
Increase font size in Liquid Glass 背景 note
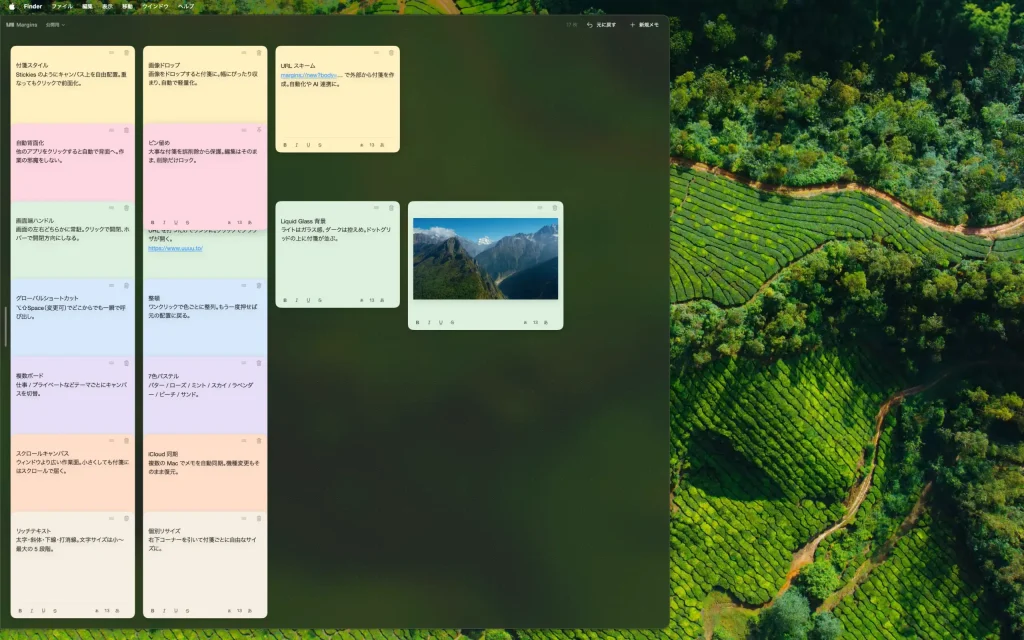coord(382,300)
